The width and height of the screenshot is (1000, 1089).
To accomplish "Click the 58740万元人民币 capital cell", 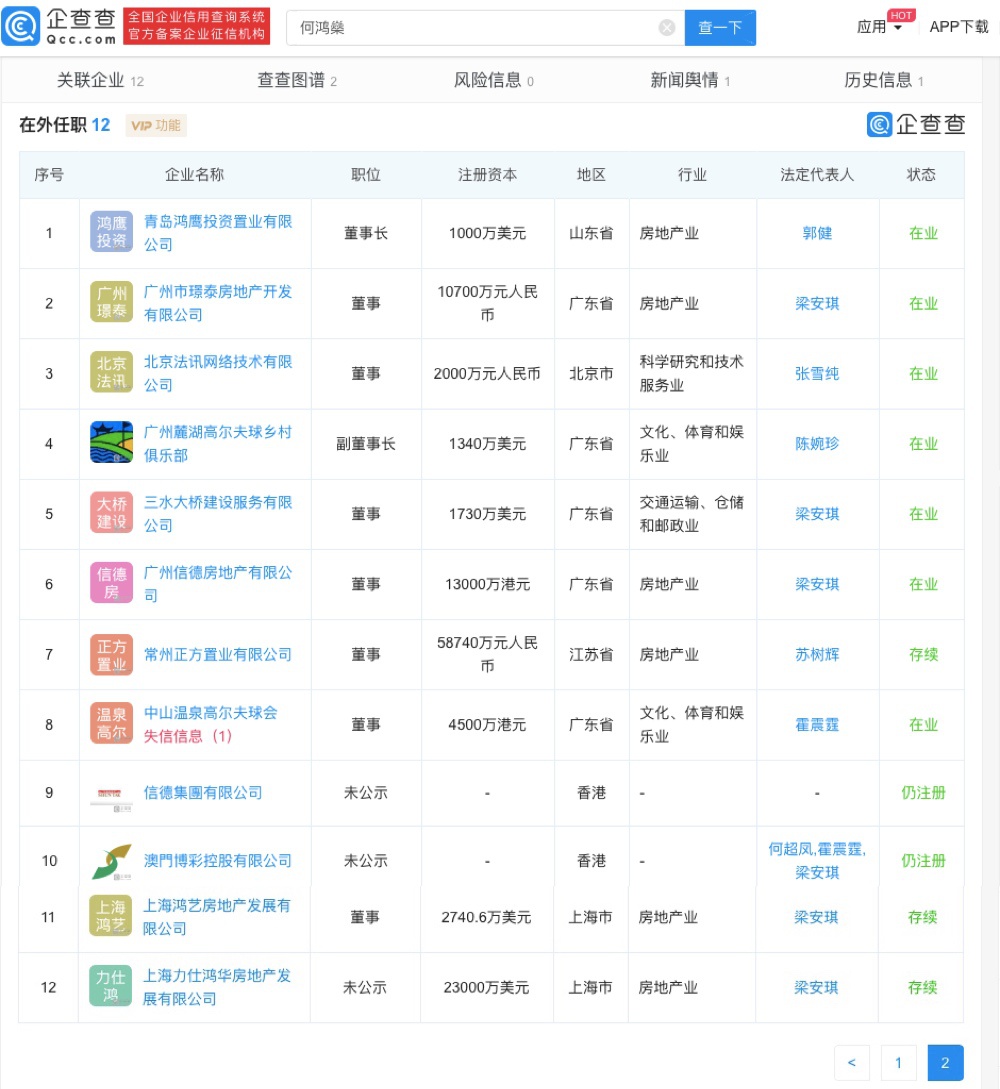I will click(488, 654).
